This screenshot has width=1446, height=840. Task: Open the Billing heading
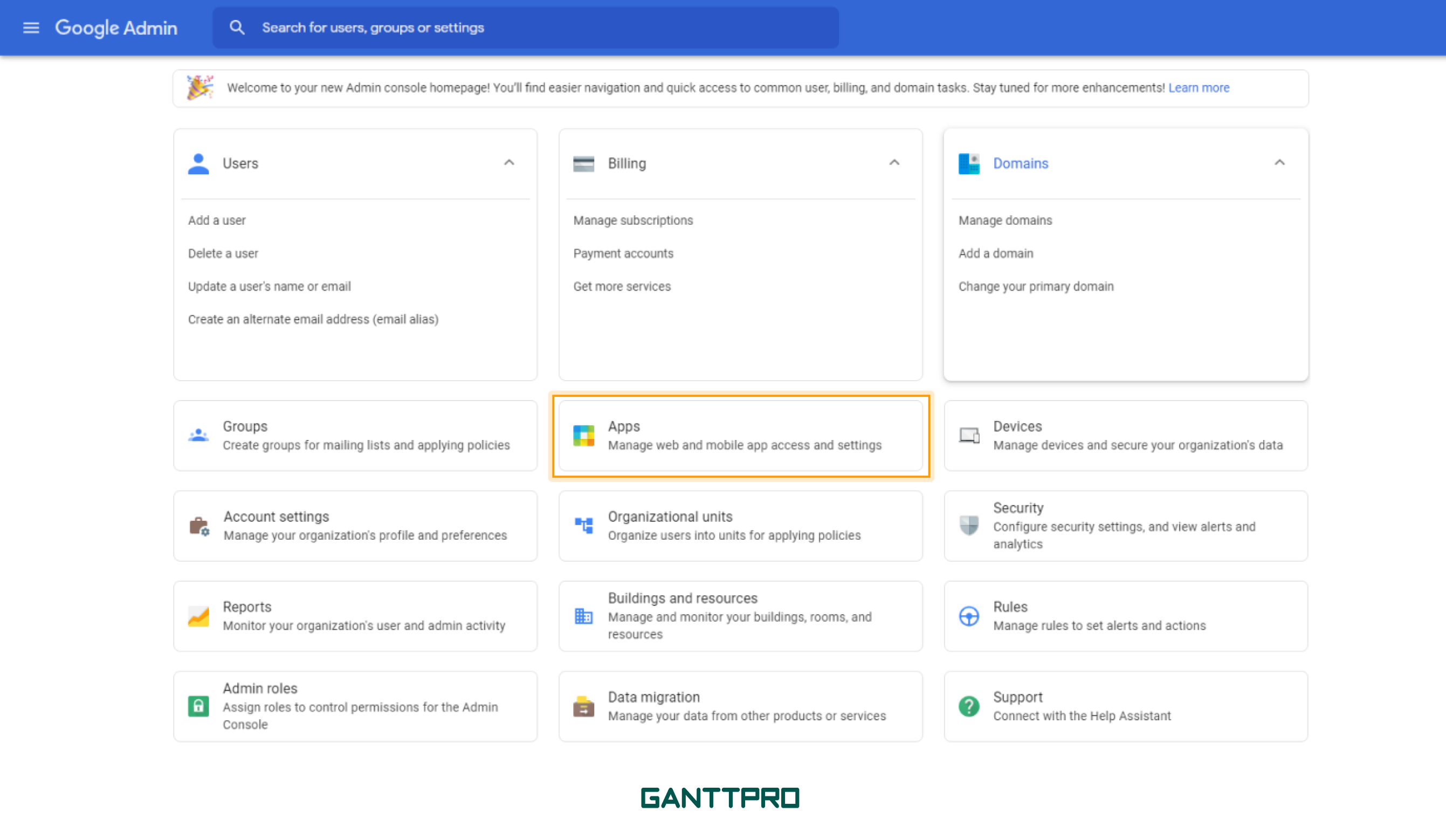point(627,163)
